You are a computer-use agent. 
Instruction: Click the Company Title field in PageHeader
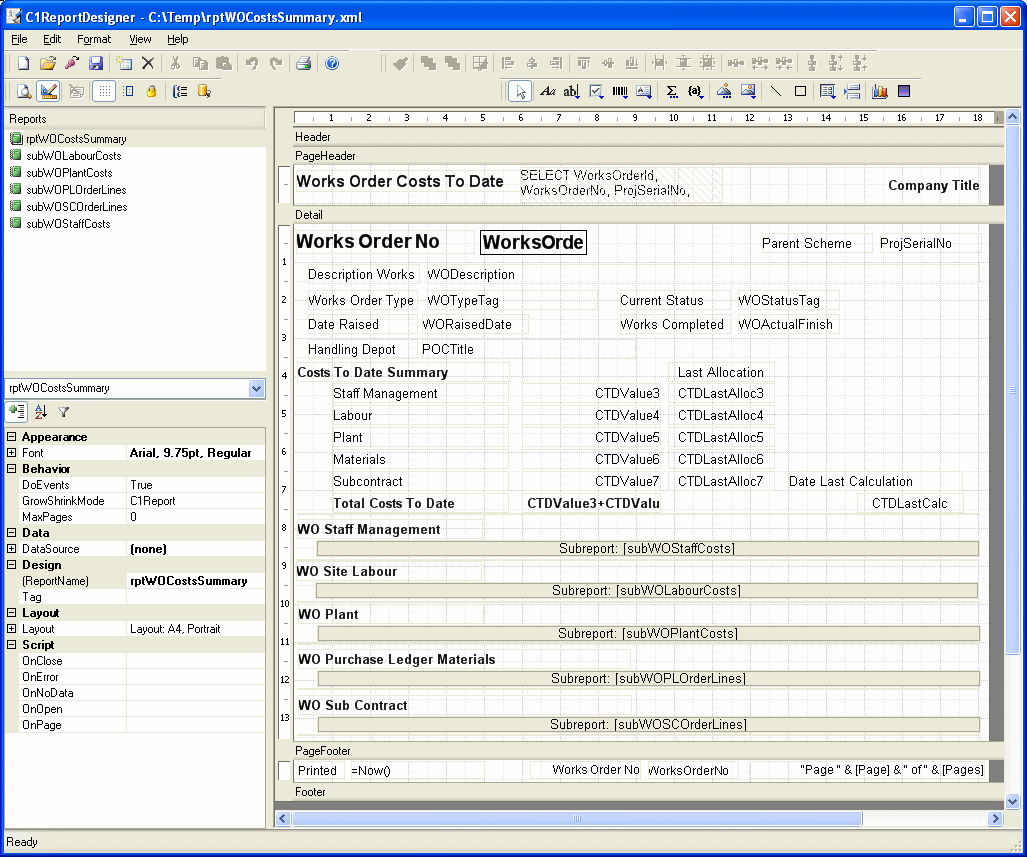click(933, 185)
